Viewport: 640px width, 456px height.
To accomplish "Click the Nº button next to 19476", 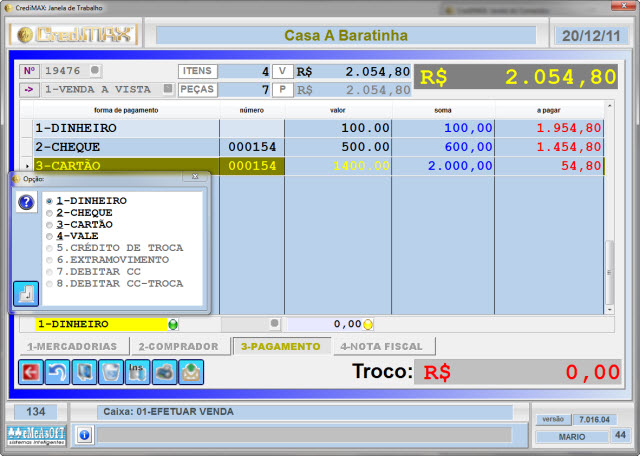I will coord(29,71).
